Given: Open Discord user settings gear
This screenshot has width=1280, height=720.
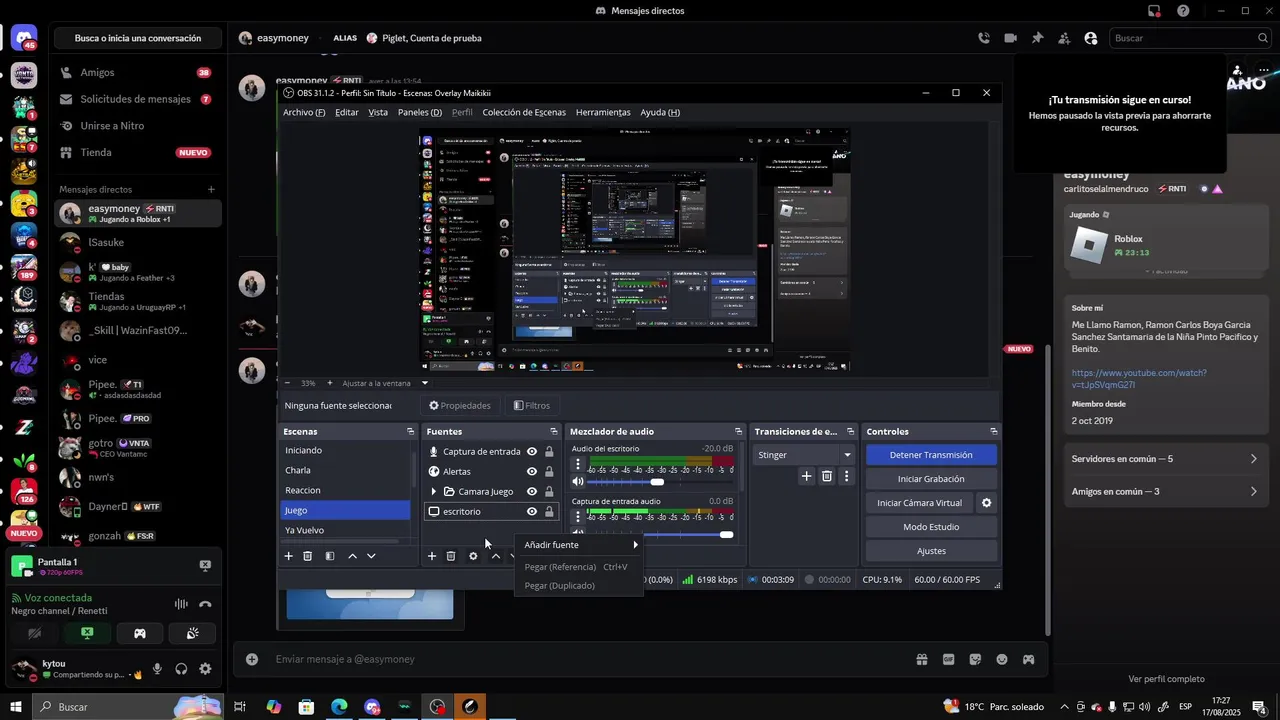Looking at the screenshot, I should click(x=205, y=669).
